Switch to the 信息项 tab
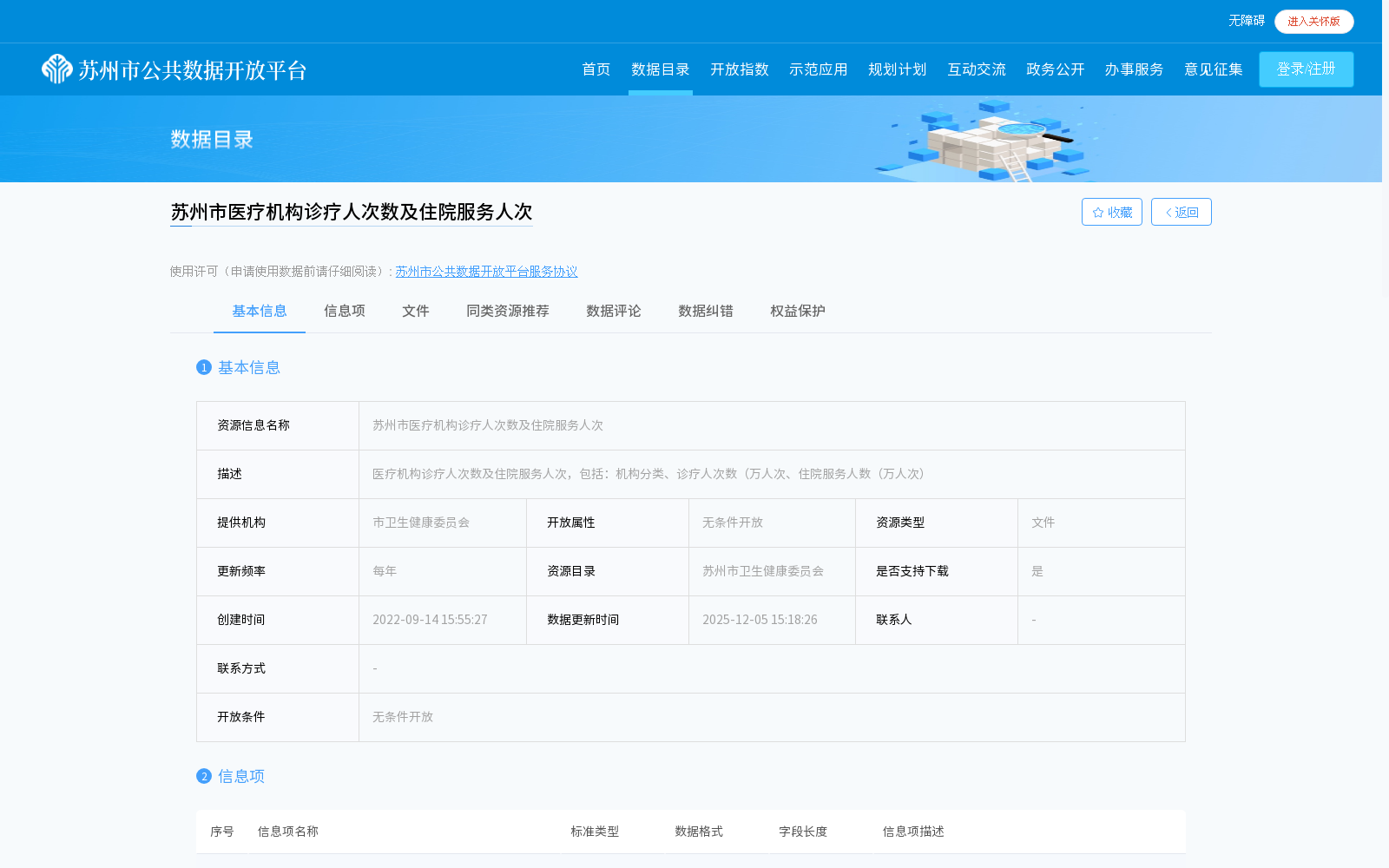 (344, 311)
